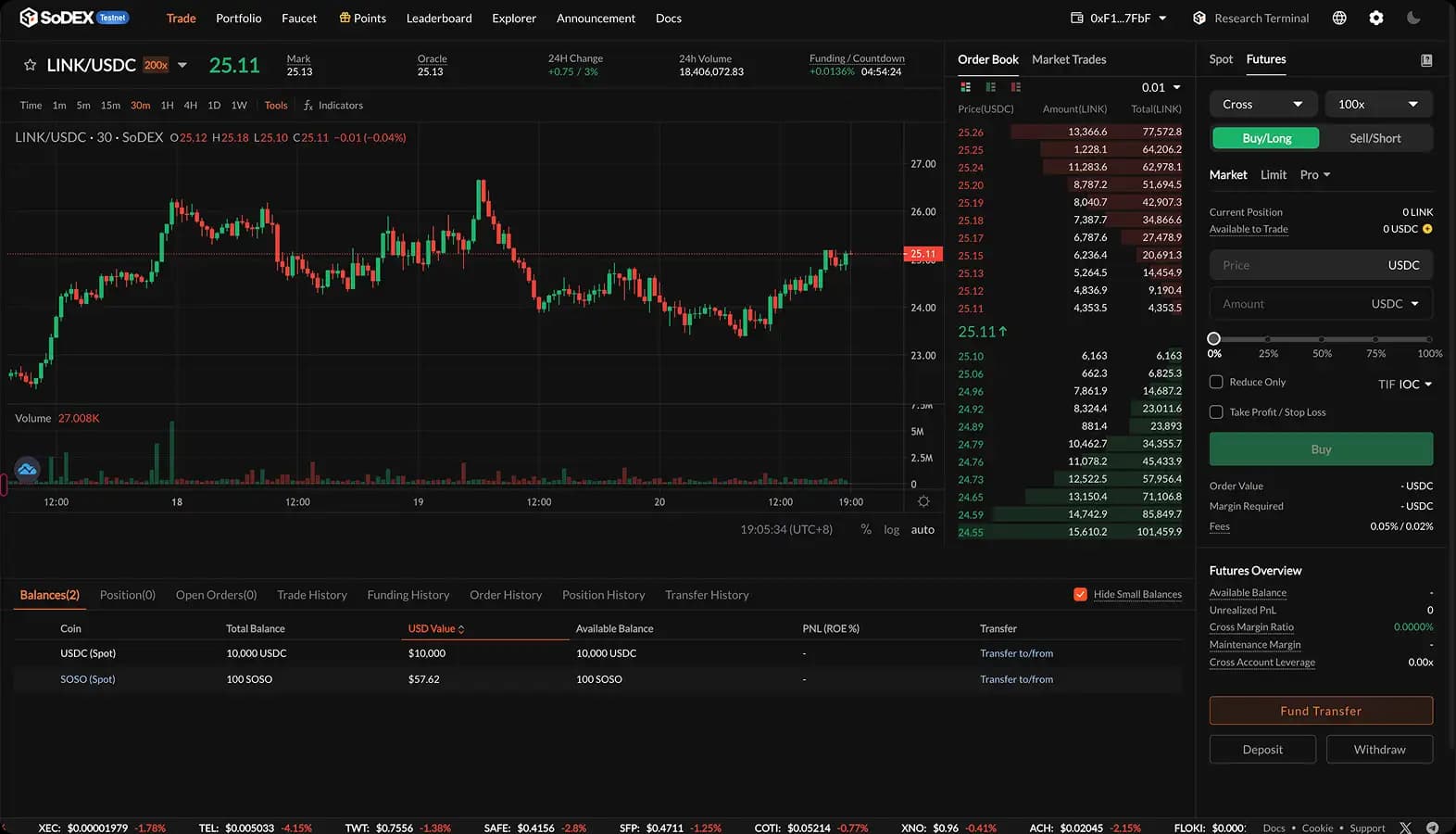Open the language globe icon
Image resolution: width=1456 pixels, height=834 pixels.
click(x=1339, y=18)
